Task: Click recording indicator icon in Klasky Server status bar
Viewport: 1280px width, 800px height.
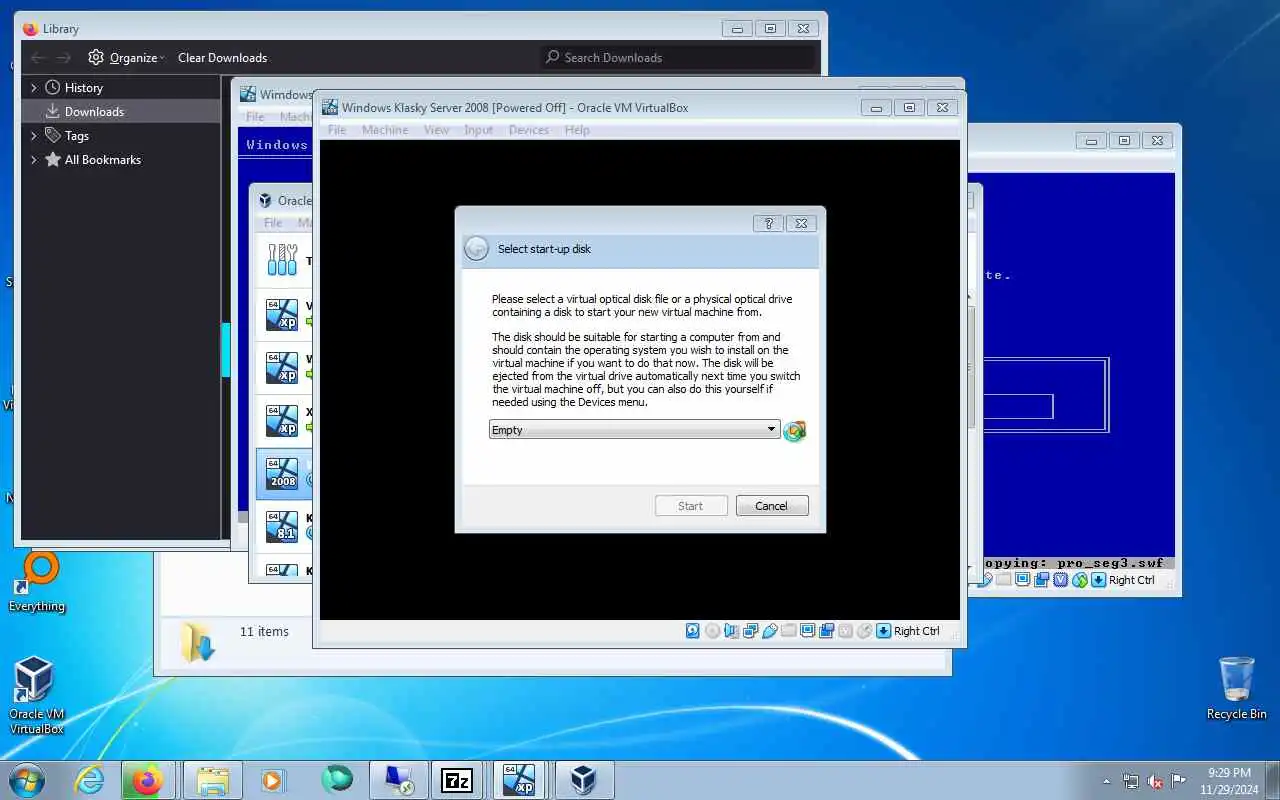Action: pyautogui.click(x=826, y=631)
